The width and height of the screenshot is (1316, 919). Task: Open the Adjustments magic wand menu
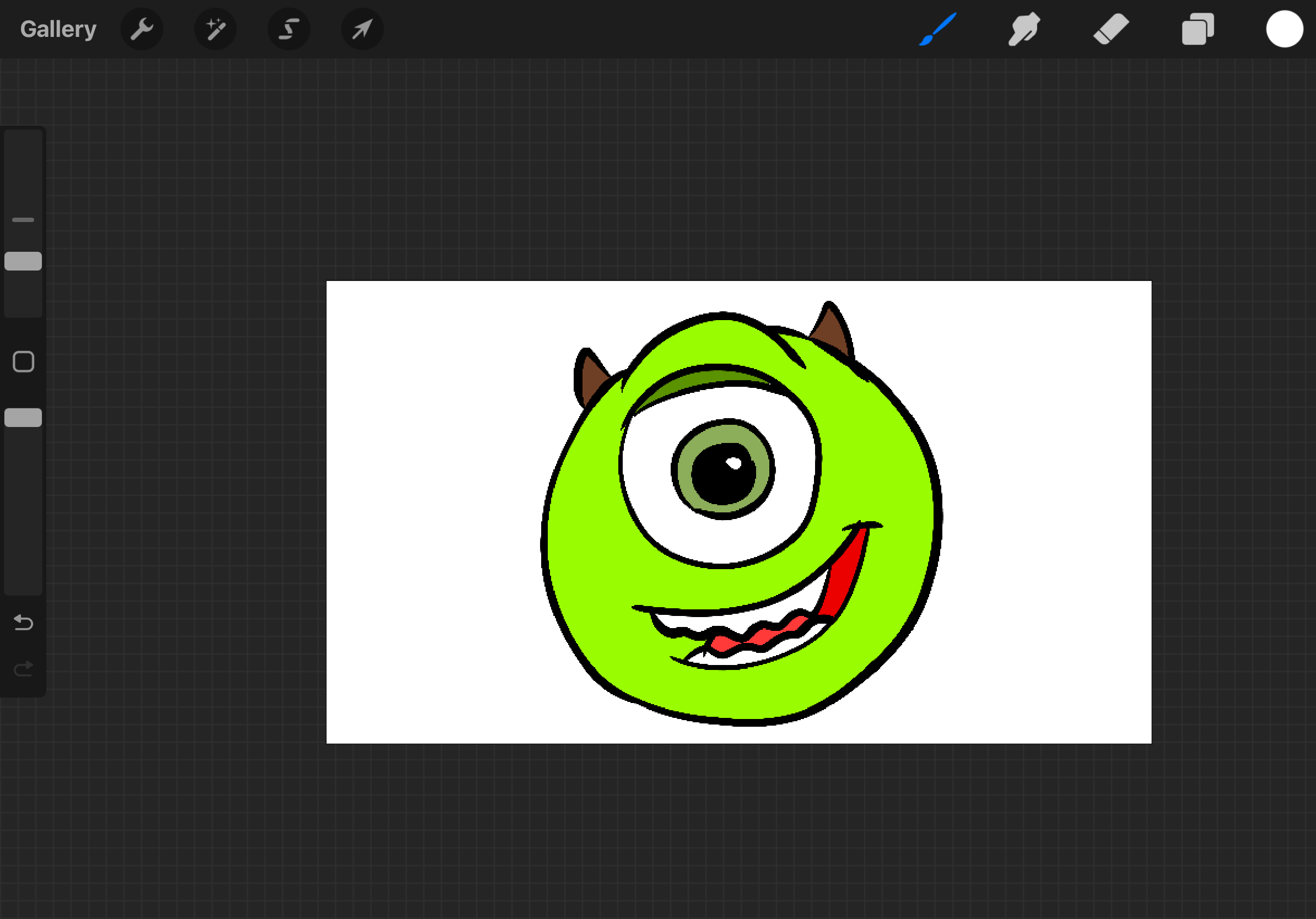pos(215,29)
